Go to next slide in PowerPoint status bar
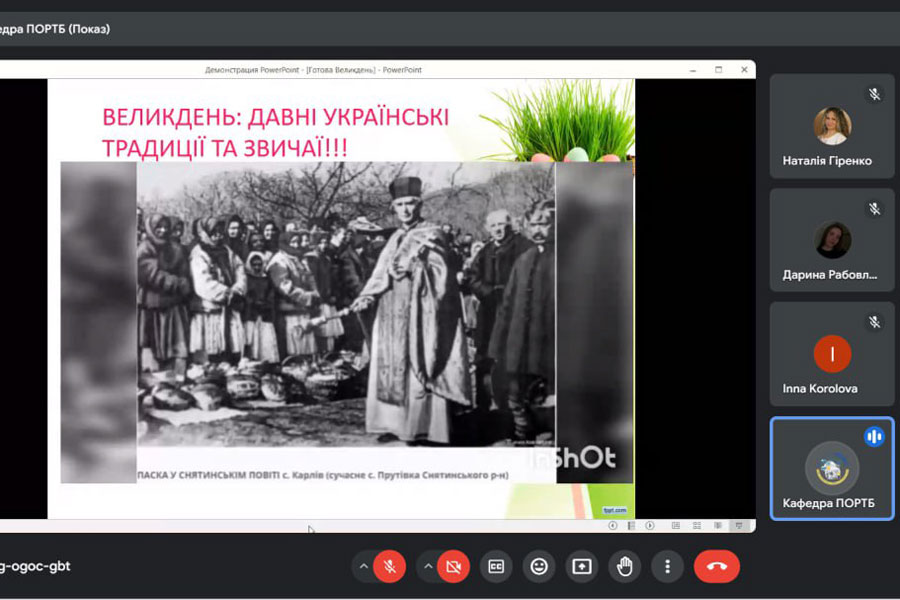 pos(649,525)
